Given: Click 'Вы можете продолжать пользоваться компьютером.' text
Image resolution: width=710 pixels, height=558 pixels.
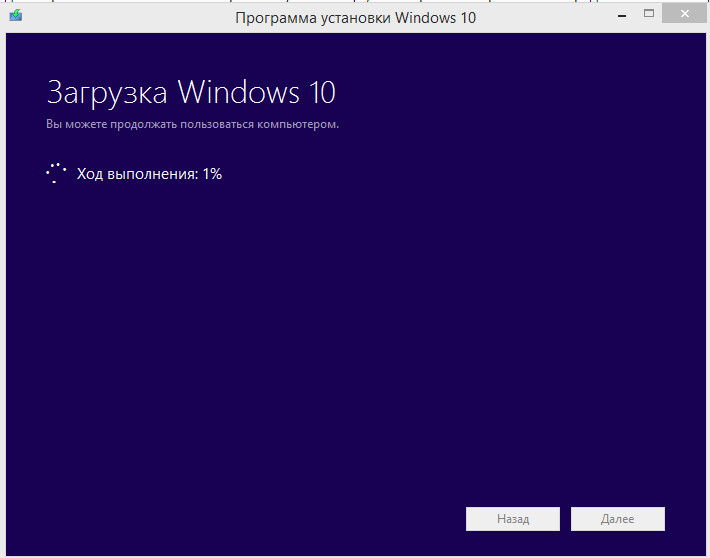Looking at the screenshot, I should (x=192, y=124).
